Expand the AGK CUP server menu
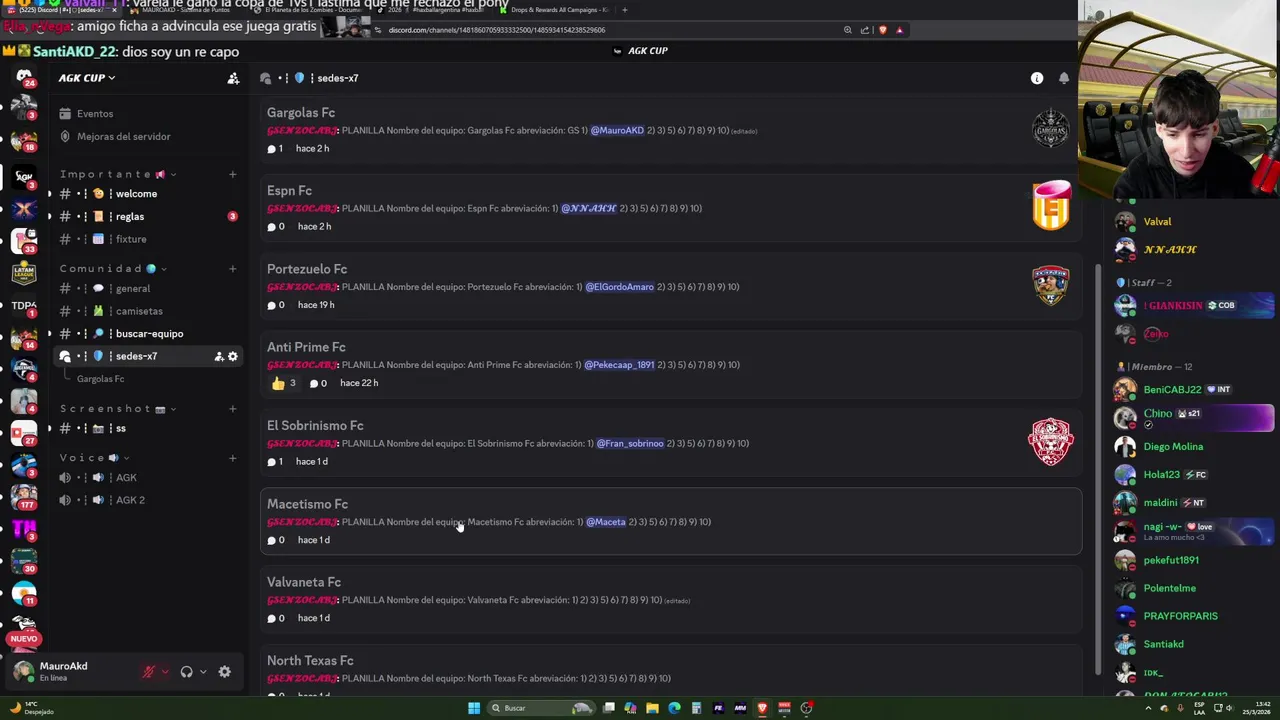This screenshot has height=720, width=1280. click(x=86, y=78)
